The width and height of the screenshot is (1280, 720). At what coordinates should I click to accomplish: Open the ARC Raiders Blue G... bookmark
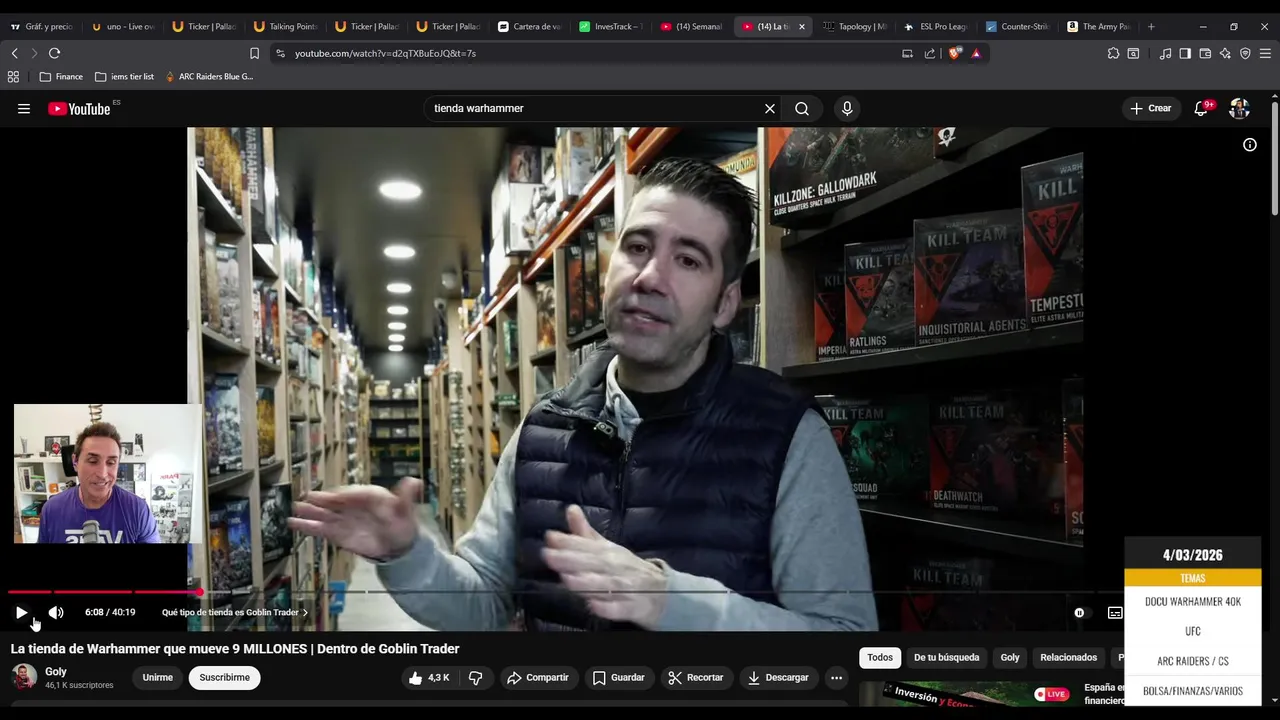point(209,76)
